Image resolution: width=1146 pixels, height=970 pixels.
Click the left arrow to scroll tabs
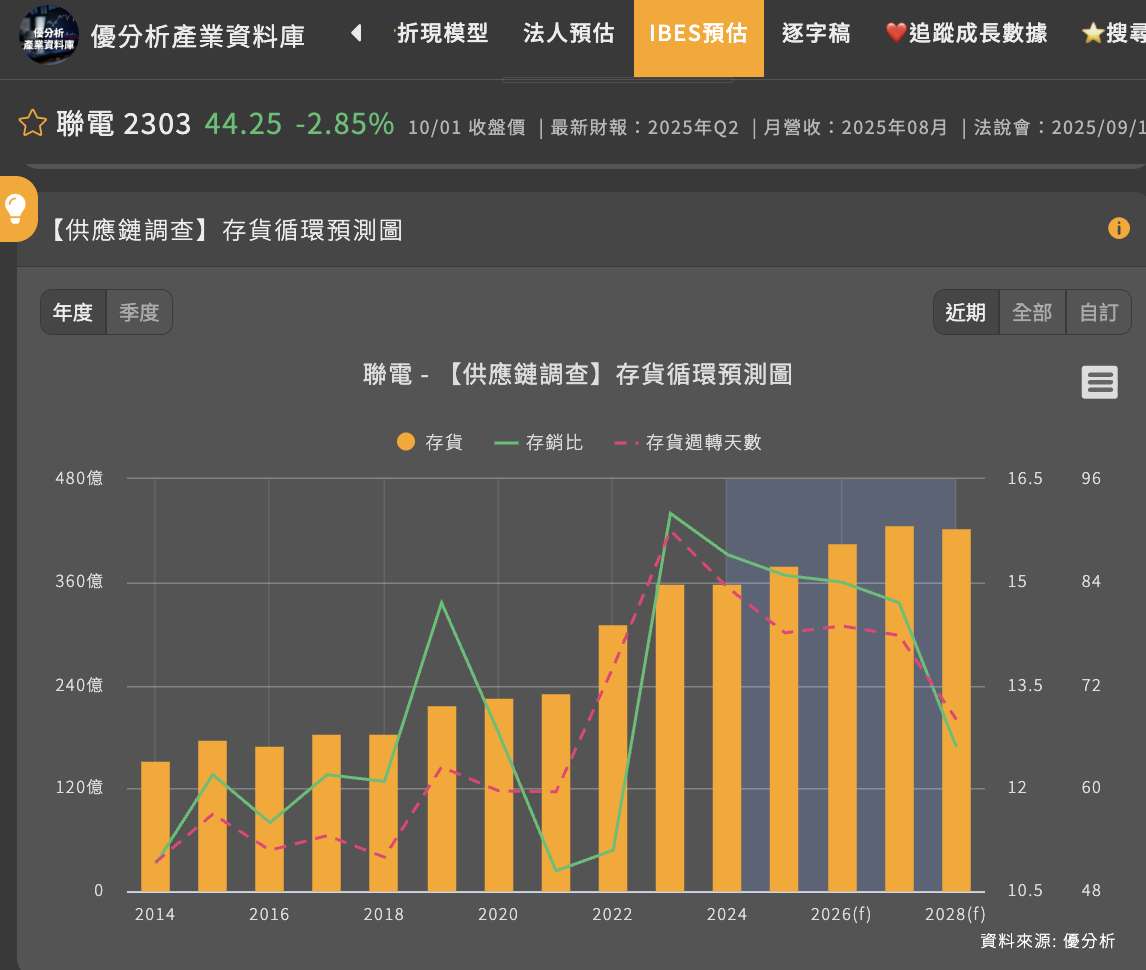coord(356,34)
